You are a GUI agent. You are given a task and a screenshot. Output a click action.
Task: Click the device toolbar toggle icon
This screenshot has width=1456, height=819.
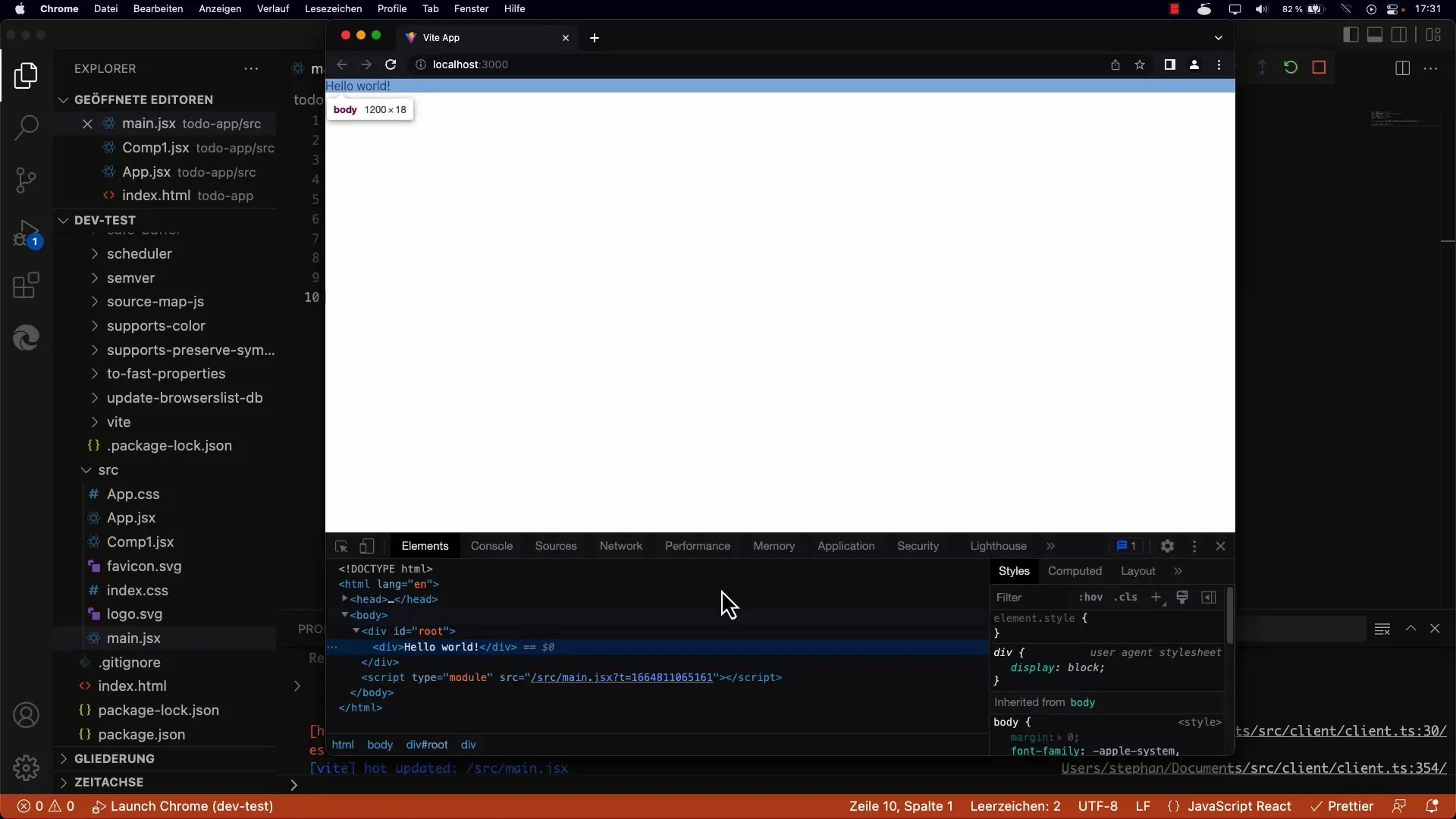tap(366, 546)
